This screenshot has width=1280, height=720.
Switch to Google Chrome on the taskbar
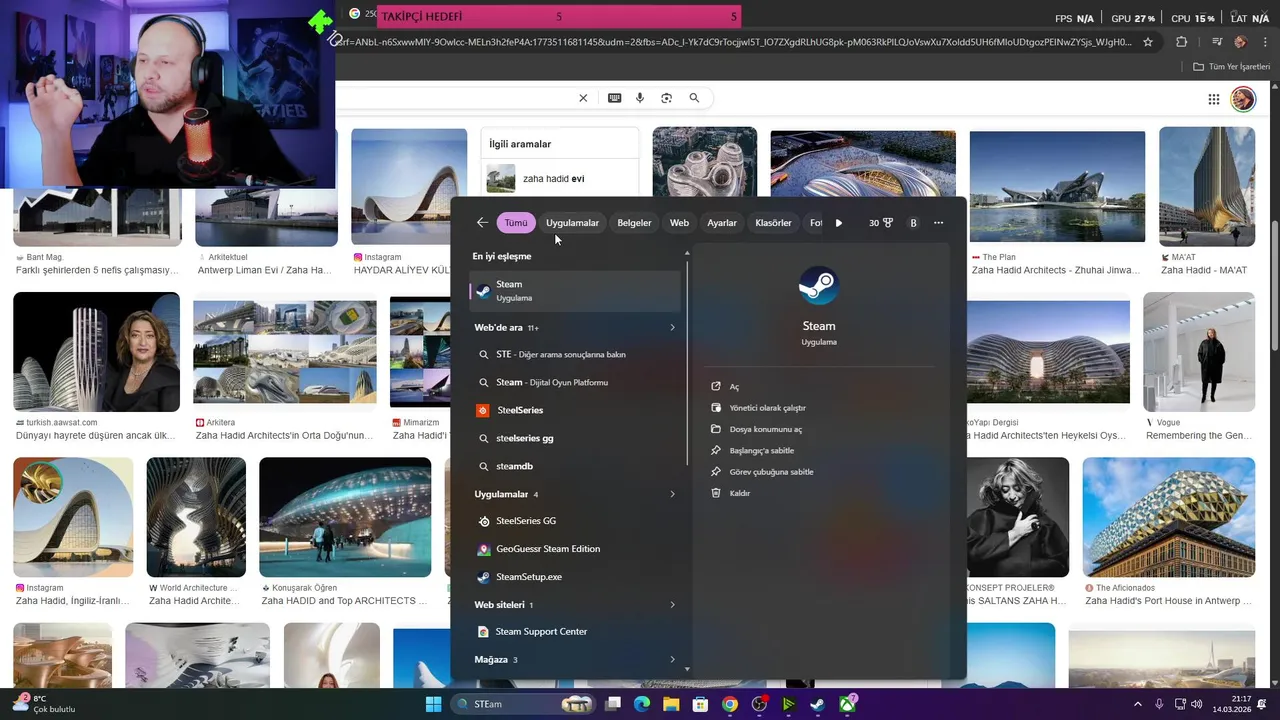pyautogui.click(x=730, y=704)
